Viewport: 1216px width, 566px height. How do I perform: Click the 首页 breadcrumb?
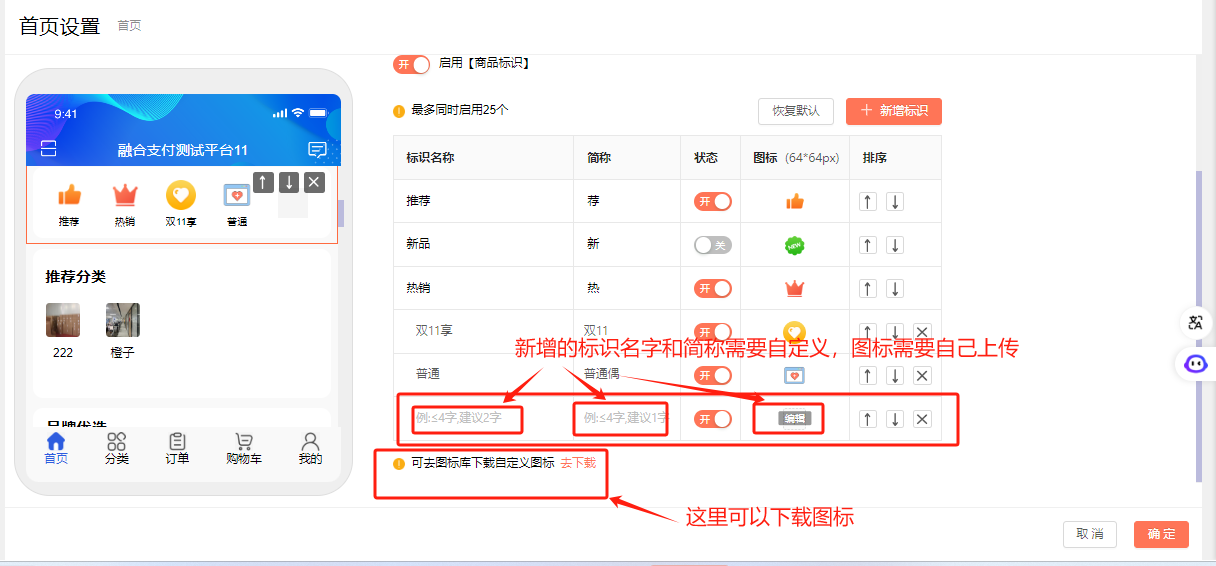coord(129,26)
